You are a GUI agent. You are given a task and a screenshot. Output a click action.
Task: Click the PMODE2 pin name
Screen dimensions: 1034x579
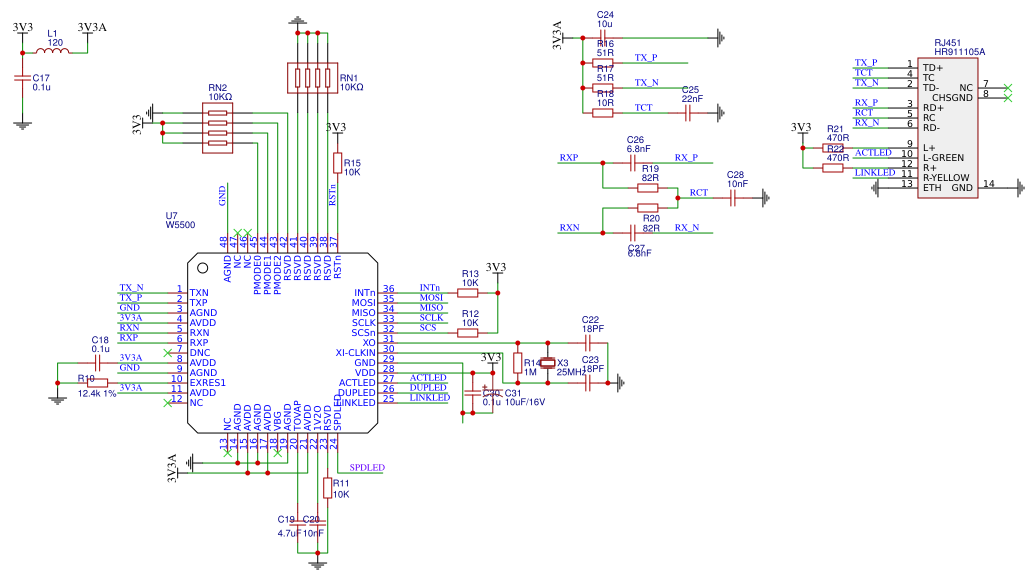(277, 274)
